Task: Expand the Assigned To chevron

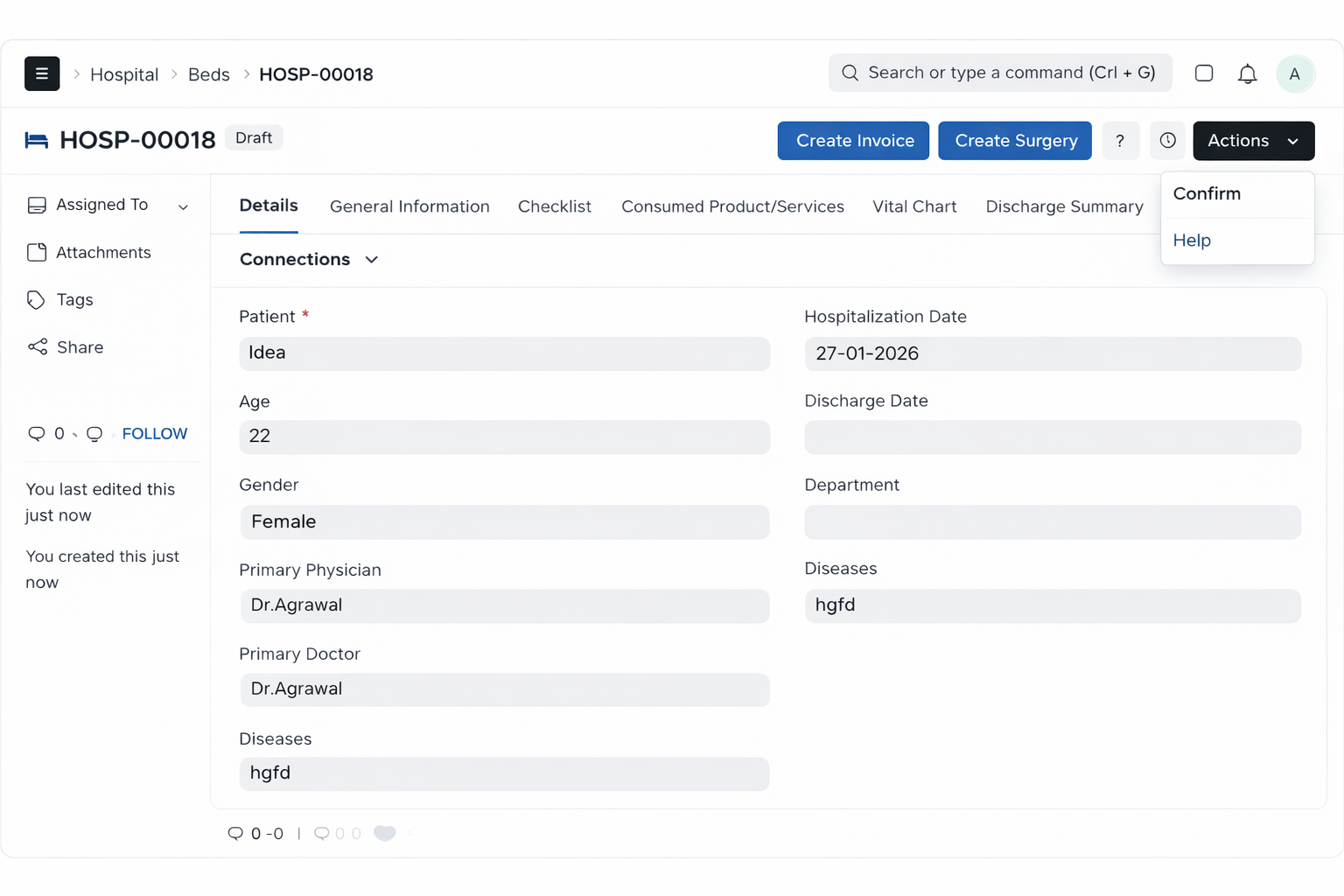Action: [183, 207]
